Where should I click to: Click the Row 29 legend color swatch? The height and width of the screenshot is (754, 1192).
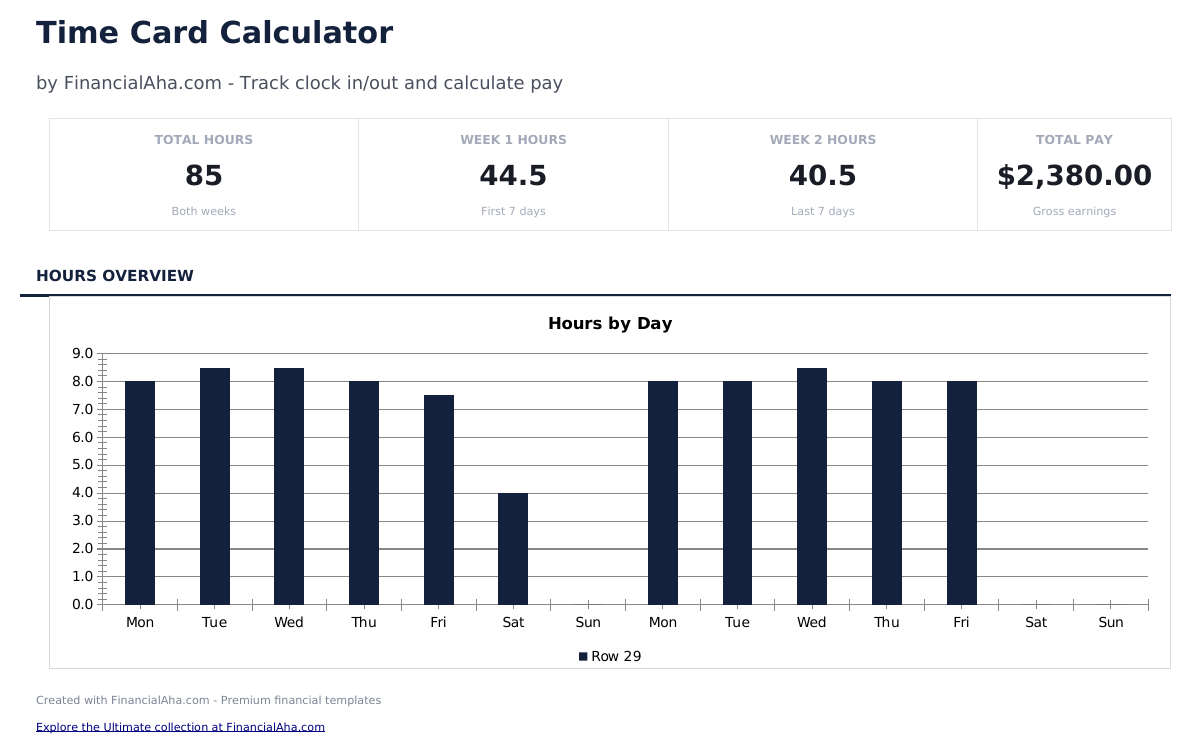click(583, 657)
